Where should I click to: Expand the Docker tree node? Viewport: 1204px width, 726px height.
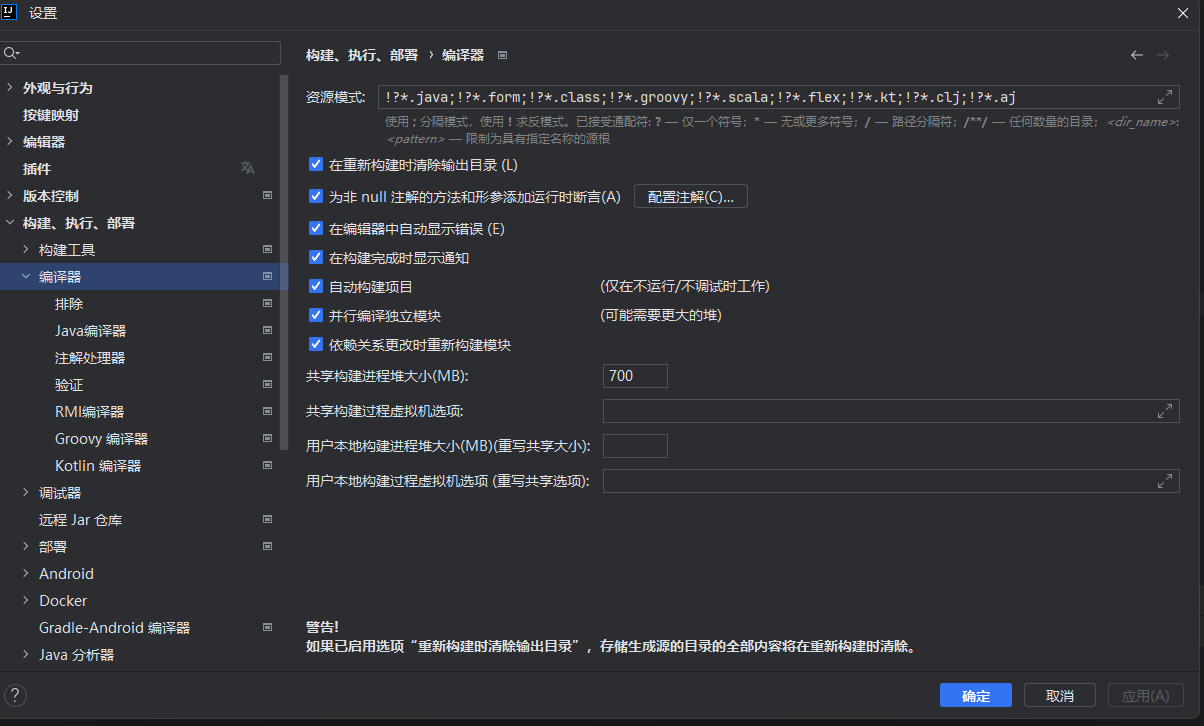pos(26,601)
